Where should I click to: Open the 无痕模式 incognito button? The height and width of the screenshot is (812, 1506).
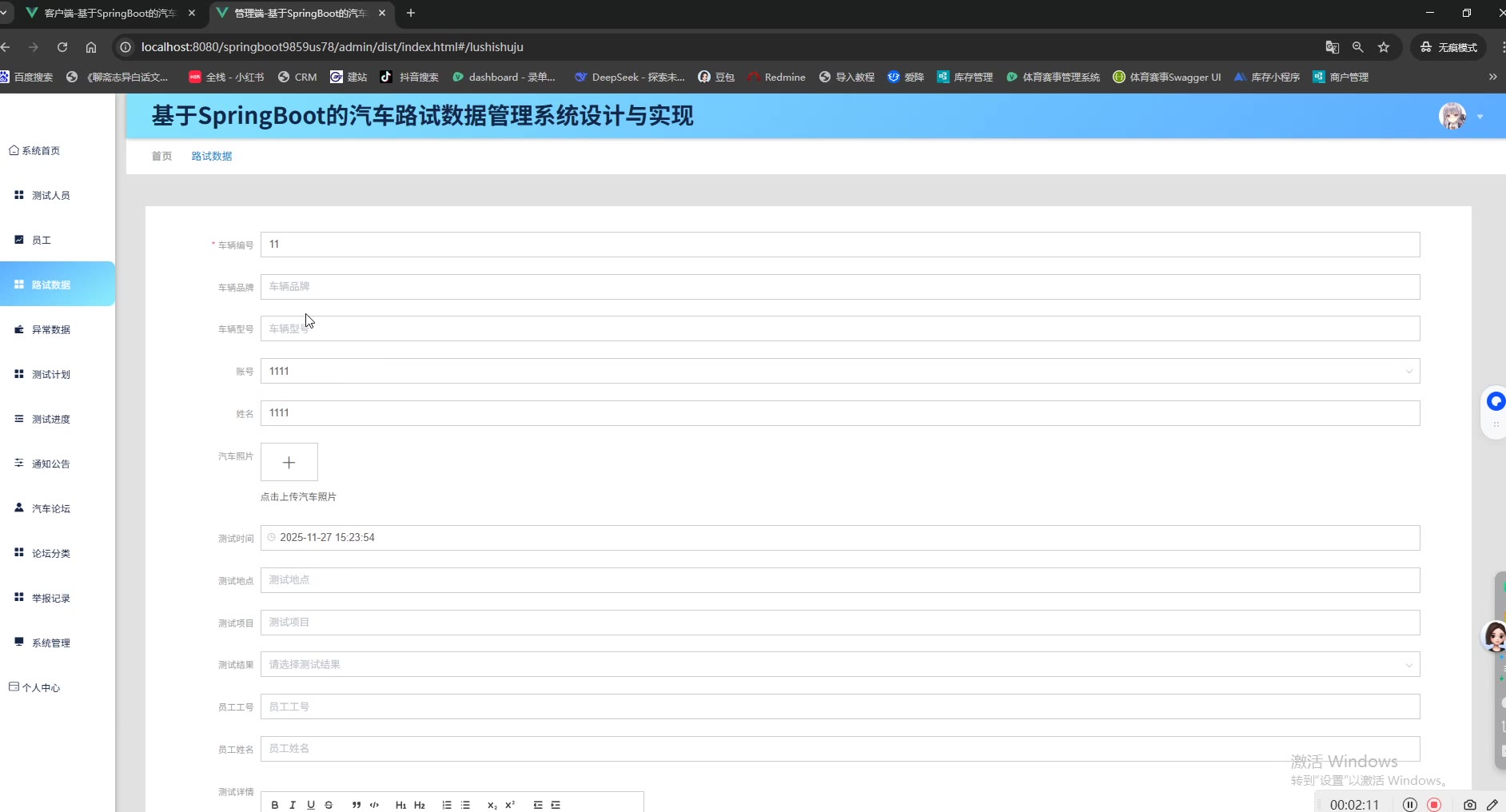[1448, 47]
